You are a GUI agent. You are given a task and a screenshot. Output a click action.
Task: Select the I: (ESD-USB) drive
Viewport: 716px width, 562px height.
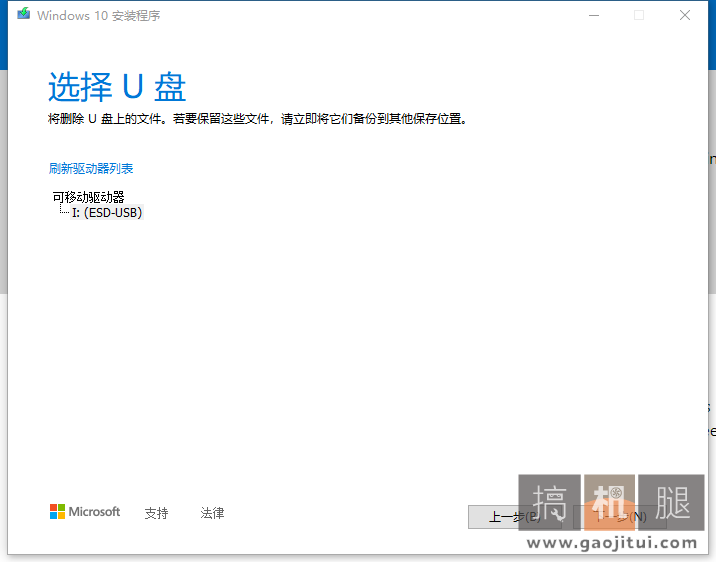[107, 212]
